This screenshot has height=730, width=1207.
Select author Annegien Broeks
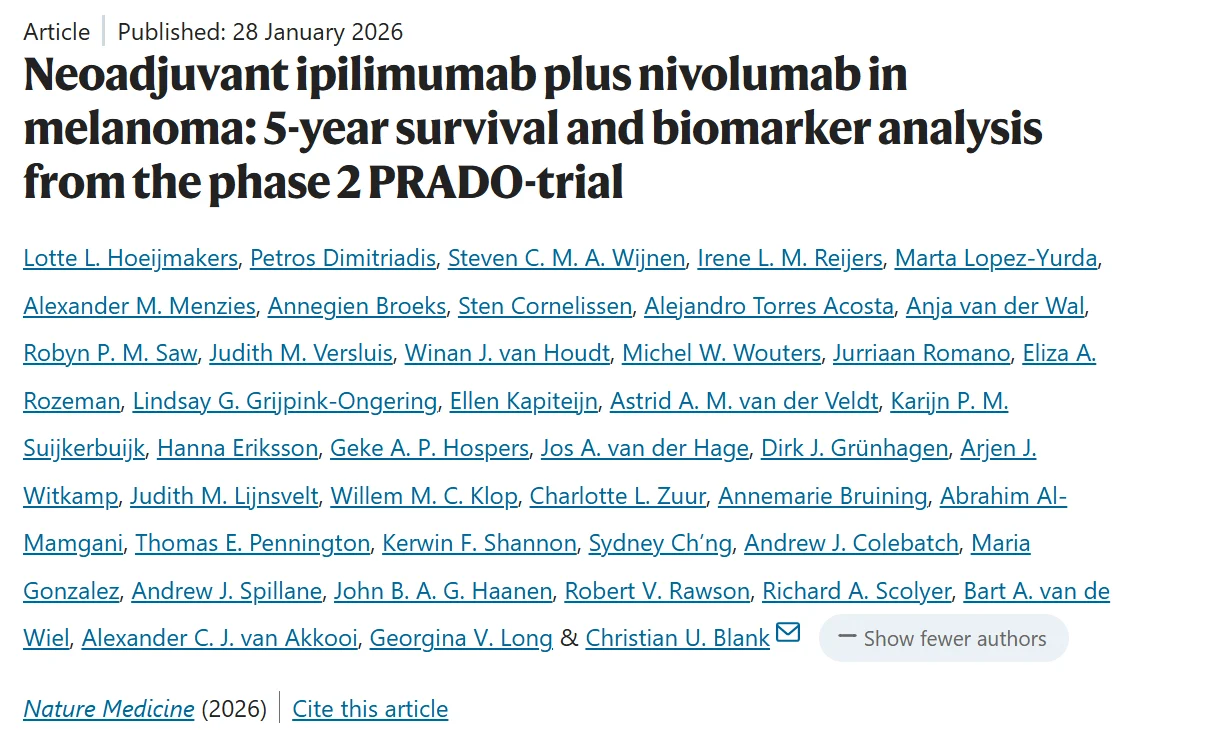(x=357, y=306)
